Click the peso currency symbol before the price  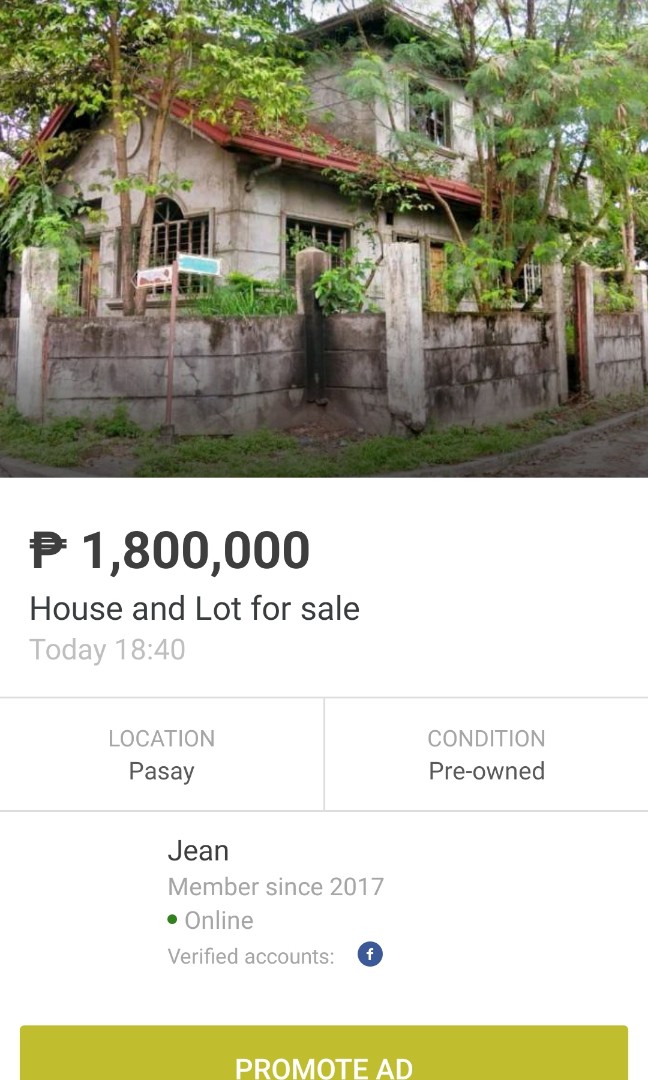(50, 548)
